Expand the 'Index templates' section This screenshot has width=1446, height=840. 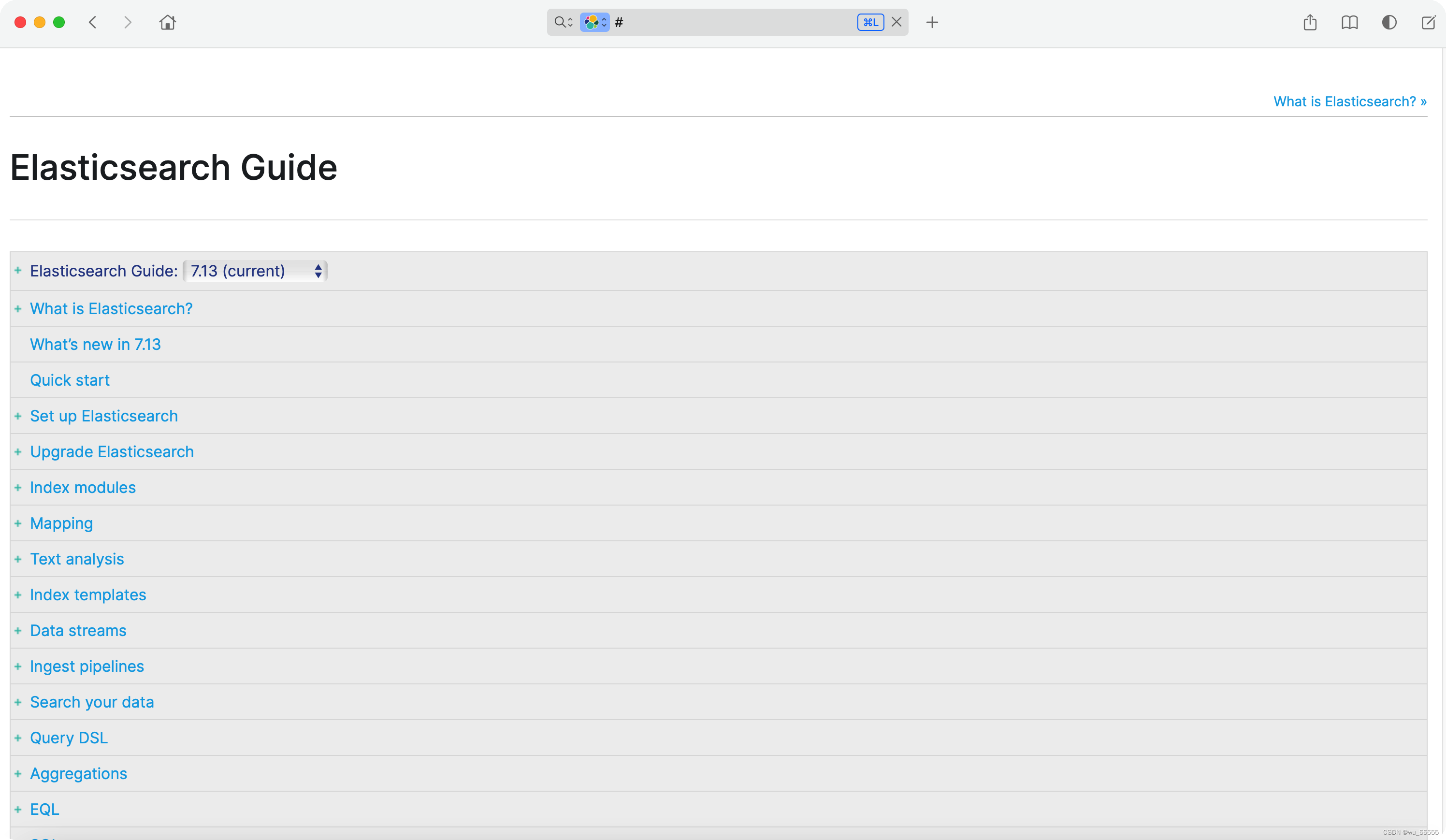pos(18,595)
